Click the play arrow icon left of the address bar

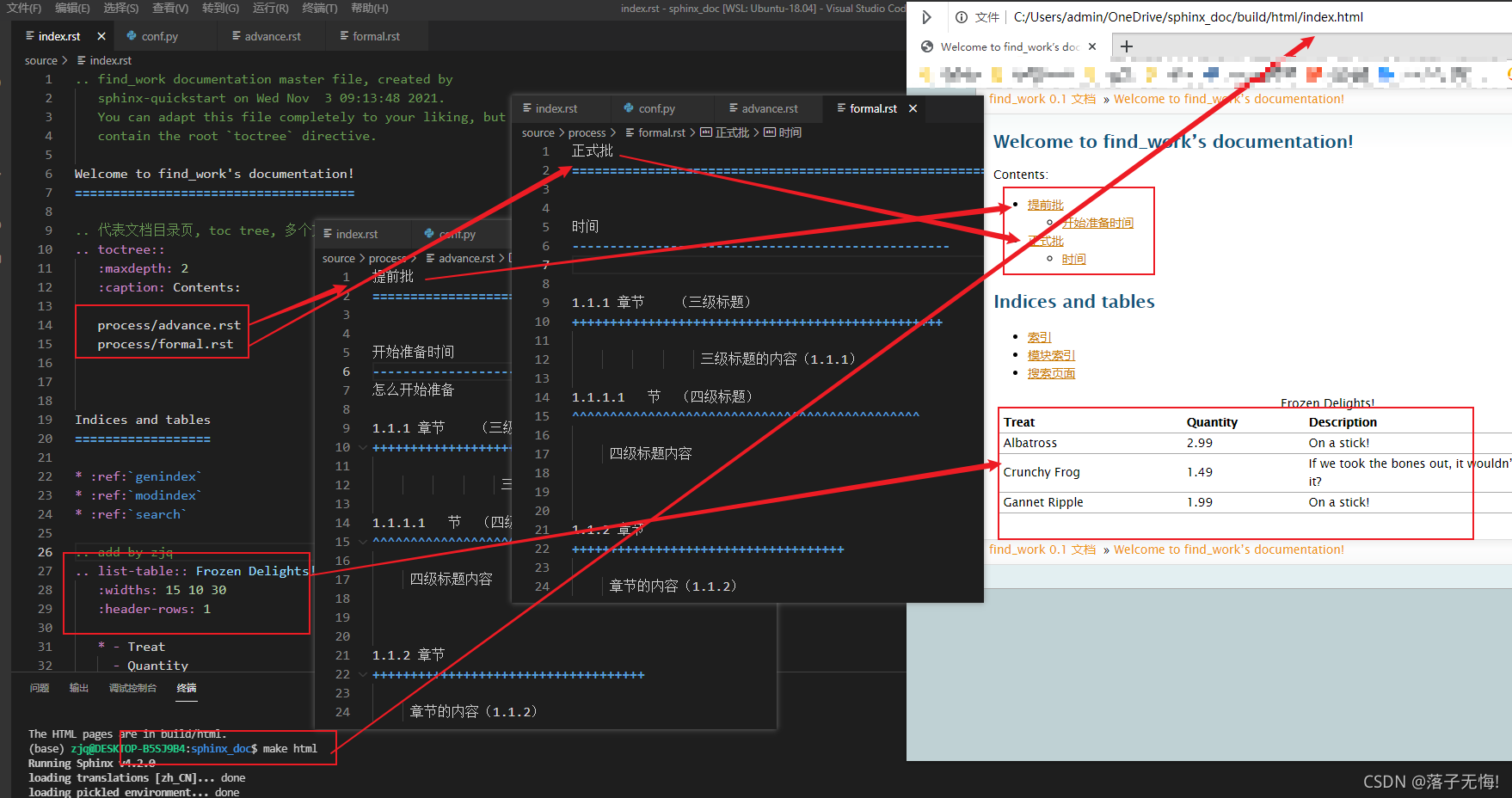[927, 16]
